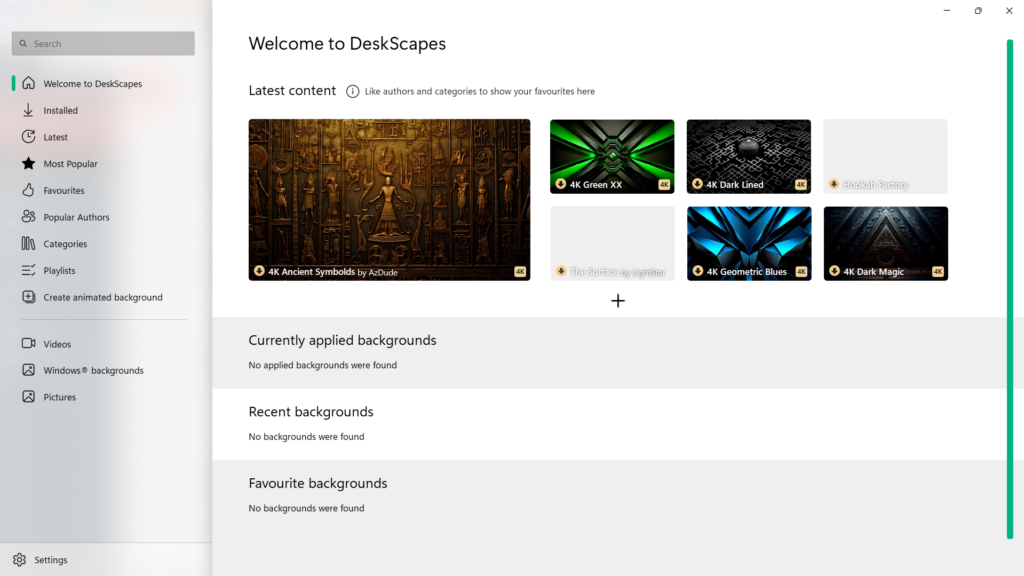Click download icon on The Surface
1024x576 pixels.
[x=561, y=271]
